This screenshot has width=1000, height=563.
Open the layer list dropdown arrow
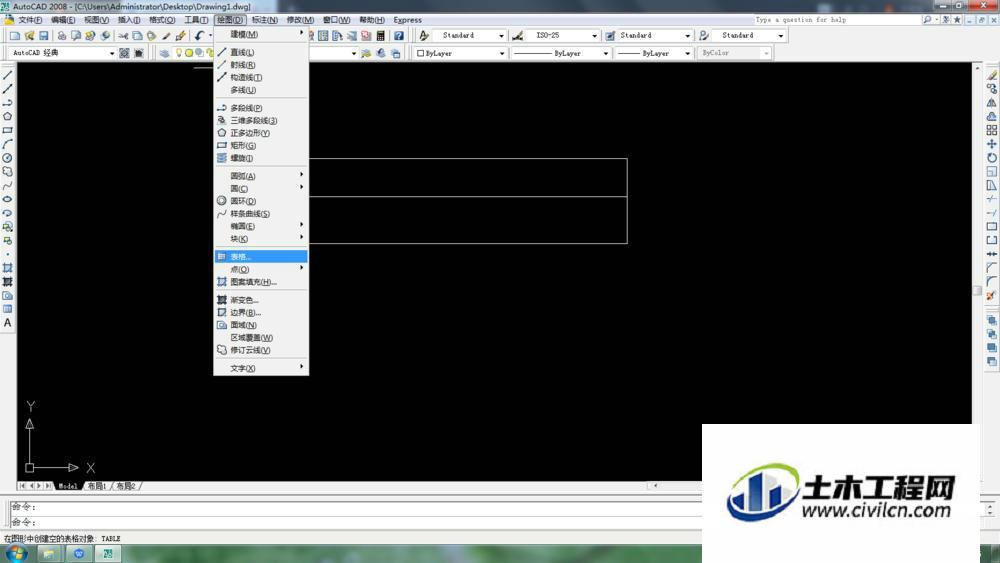tap(354, 54)
